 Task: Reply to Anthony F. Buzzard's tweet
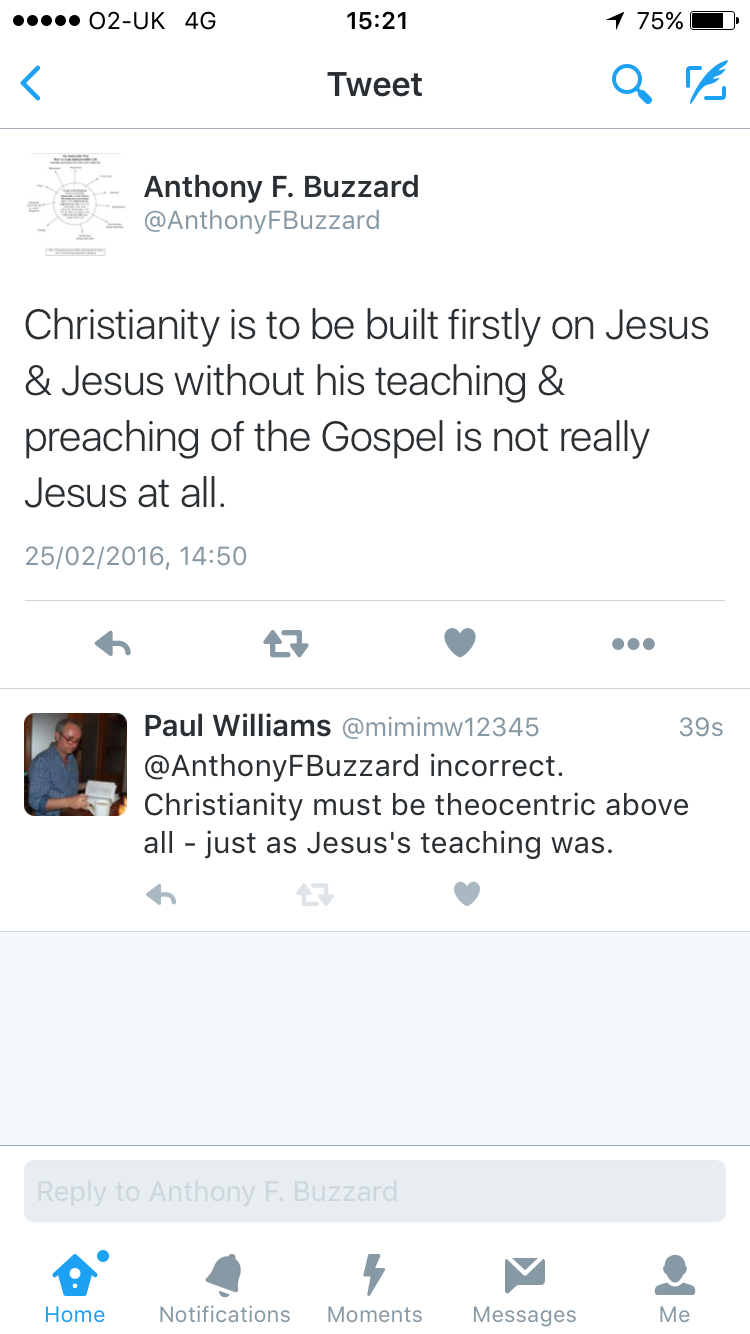tap(113, 644)
